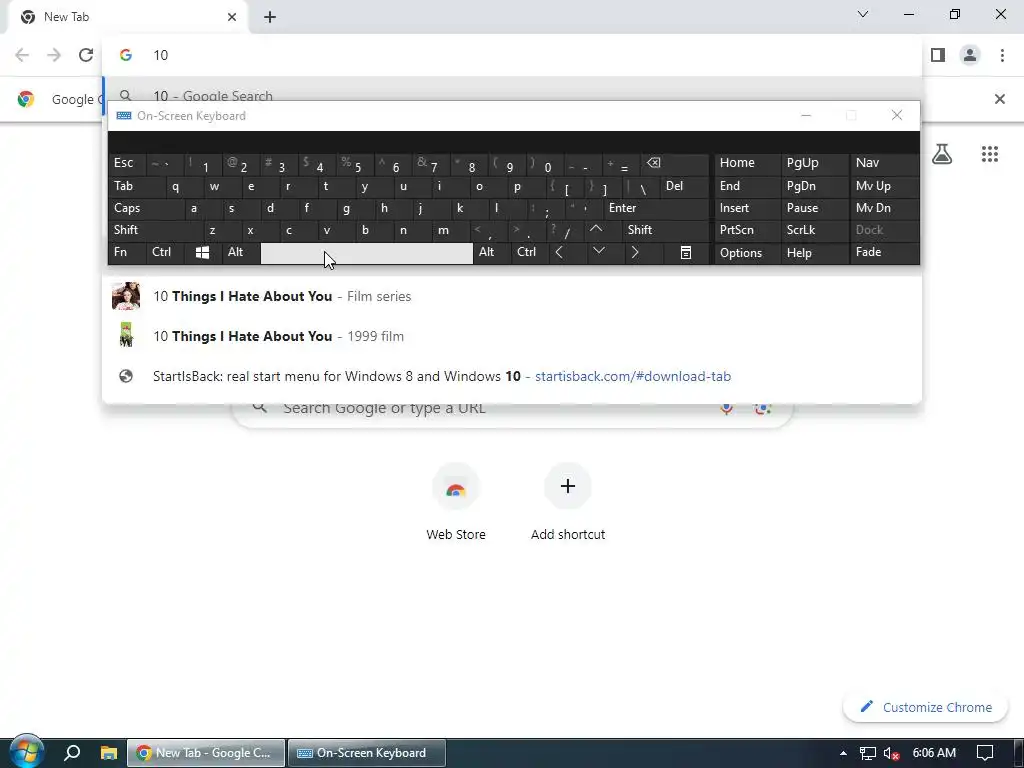Viewport: 1024px width, 768px height.
Task: Click the voice search microphone icon
Action: coord(726,408)
